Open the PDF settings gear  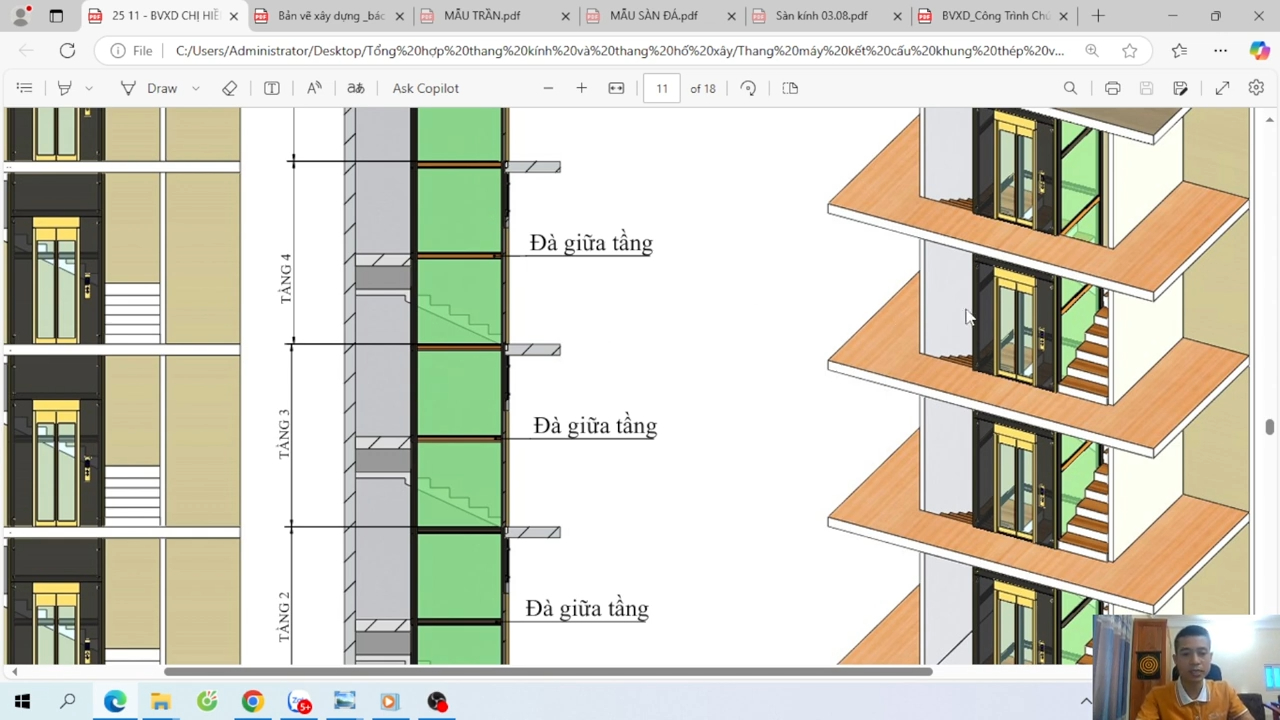[1256, 88]
